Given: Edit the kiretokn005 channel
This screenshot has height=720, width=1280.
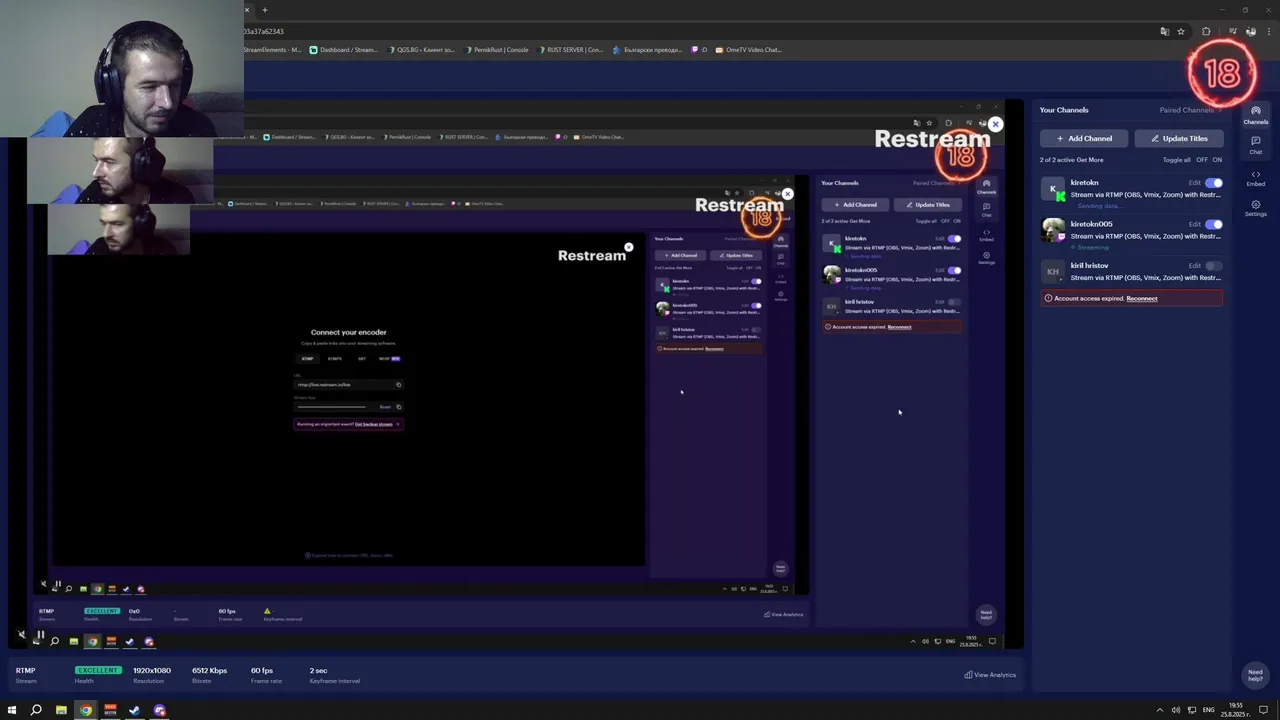Looking at the screenshot, I should coord(1195,224).
